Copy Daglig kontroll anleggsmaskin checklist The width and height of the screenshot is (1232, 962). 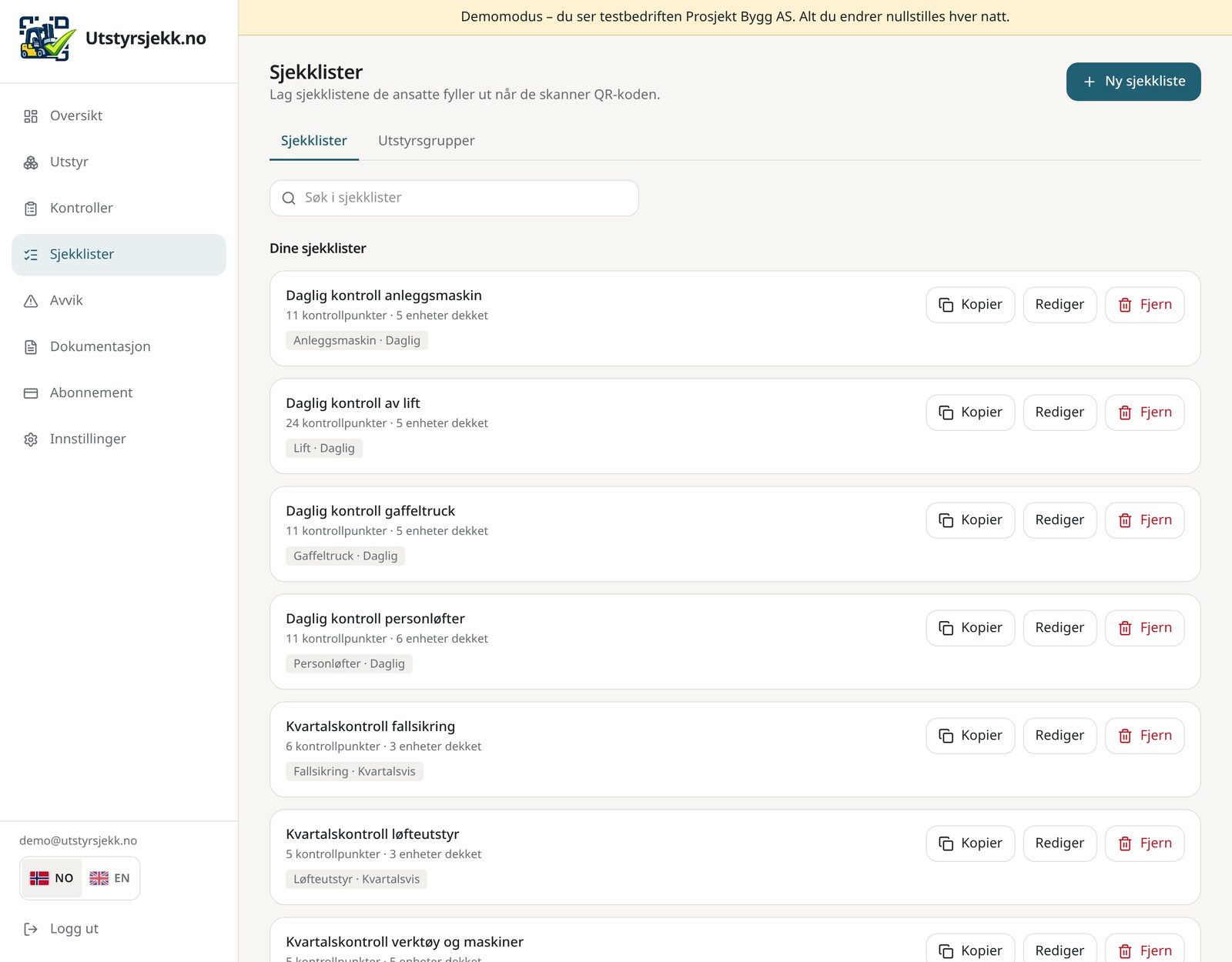click(x=970, y=305)
